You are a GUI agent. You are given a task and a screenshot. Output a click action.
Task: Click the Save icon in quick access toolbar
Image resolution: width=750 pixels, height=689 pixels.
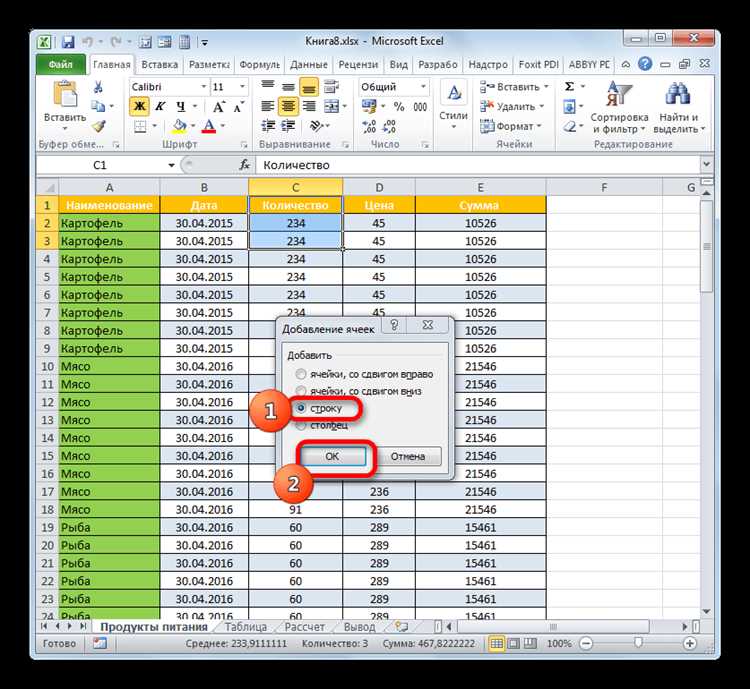point(68,42)
